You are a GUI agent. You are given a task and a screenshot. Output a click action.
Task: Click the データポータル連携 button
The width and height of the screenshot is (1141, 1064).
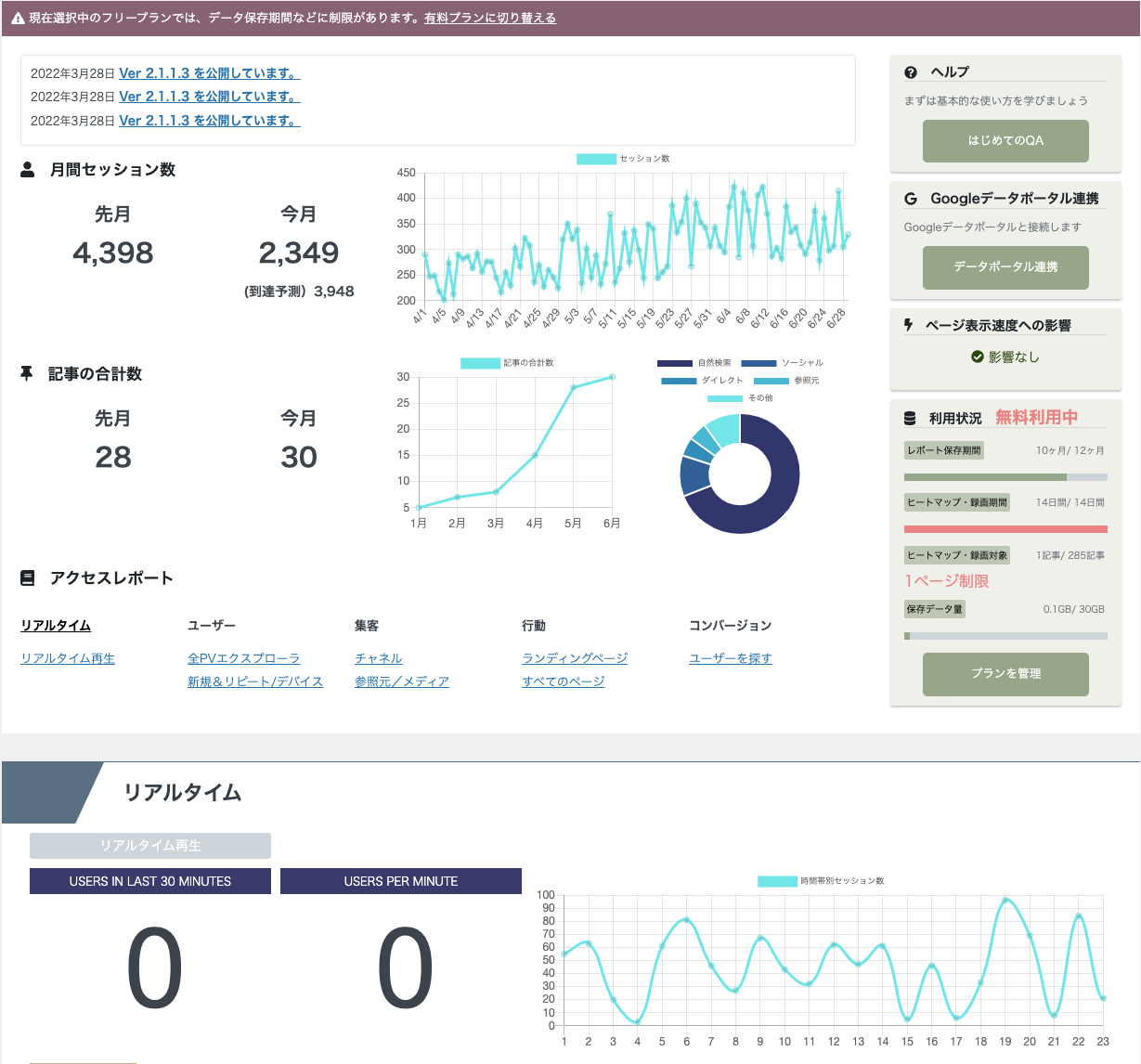(1005, 267)
